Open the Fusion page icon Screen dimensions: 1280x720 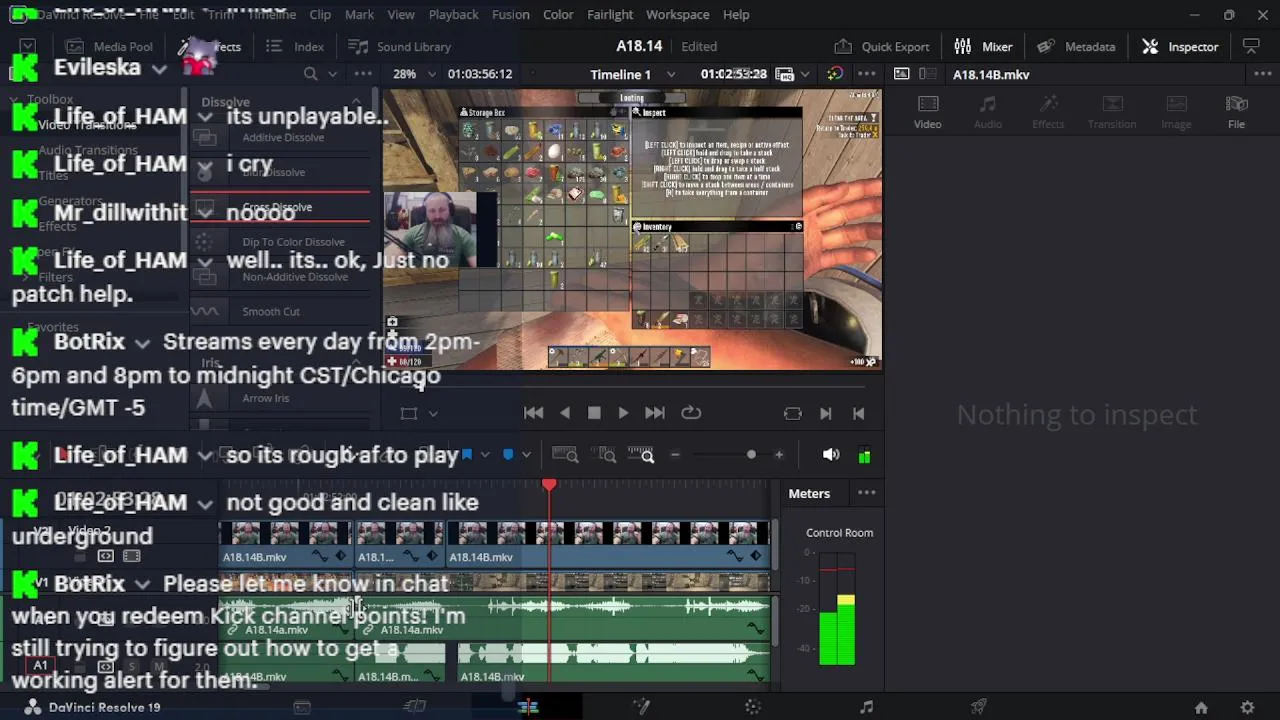coord(641,707)
